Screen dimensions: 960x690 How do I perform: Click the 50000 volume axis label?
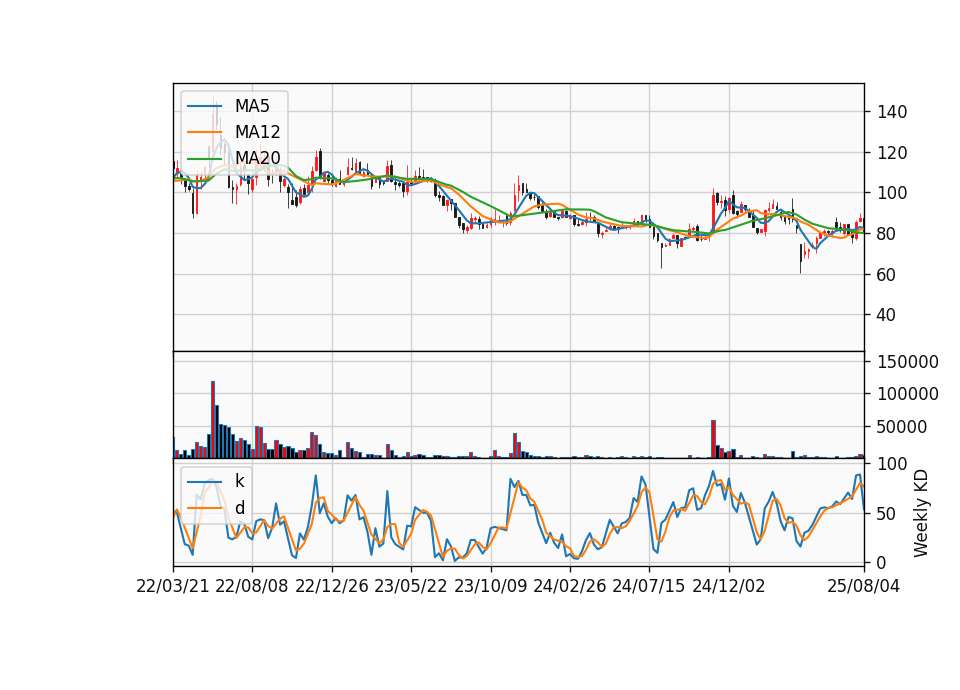pyautogui.click(x=902, y=427)
